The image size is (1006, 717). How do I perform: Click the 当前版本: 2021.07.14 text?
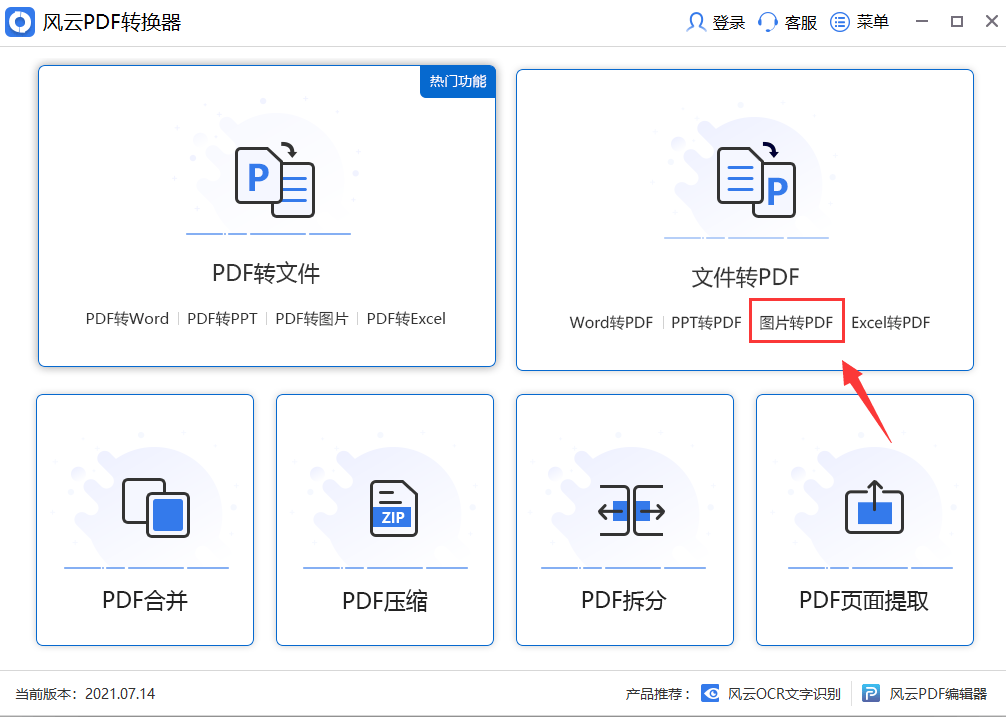click(x=85, y=694)
